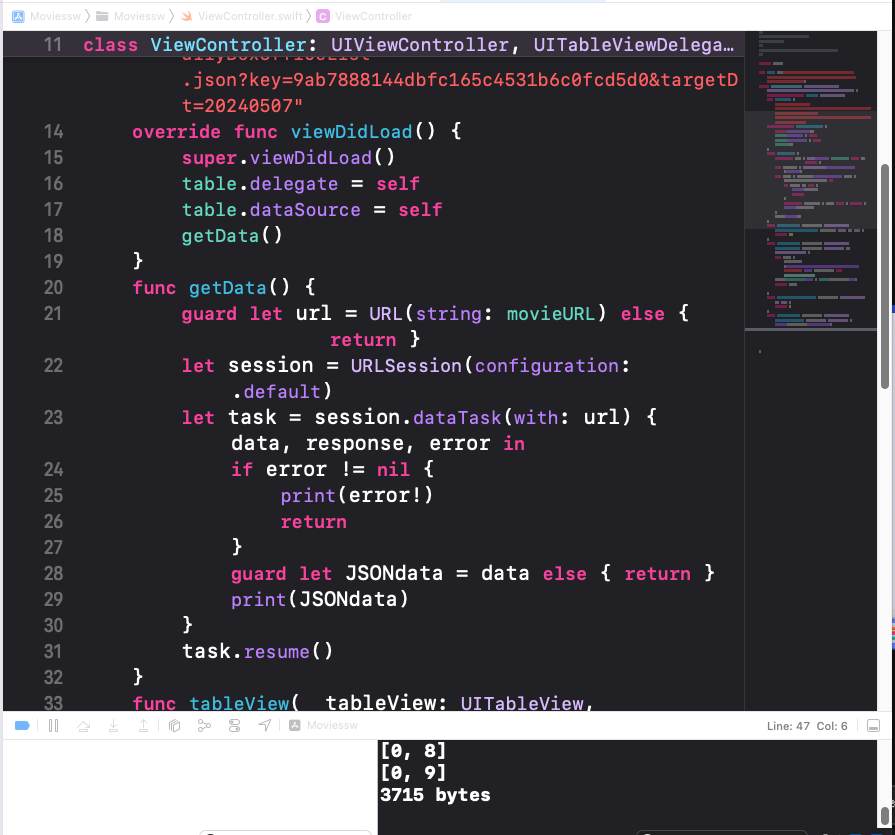Click print(error!) on line 25
Screen dimensions: 895x835
[357, 496]
